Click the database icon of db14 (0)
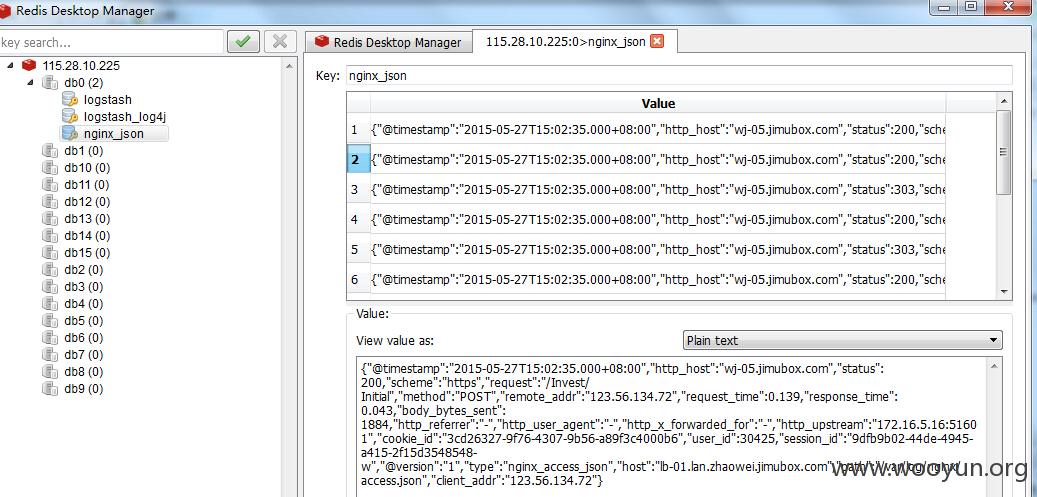The width and height of the screenshot is (1037, 497). click(50, 236)
